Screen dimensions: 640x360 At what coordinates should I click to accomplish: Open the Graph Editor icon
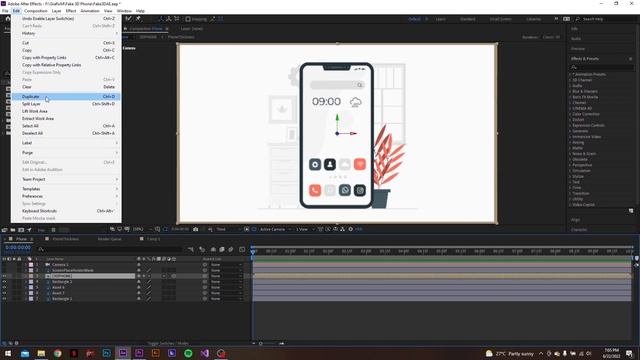click(x=242, y=249)
